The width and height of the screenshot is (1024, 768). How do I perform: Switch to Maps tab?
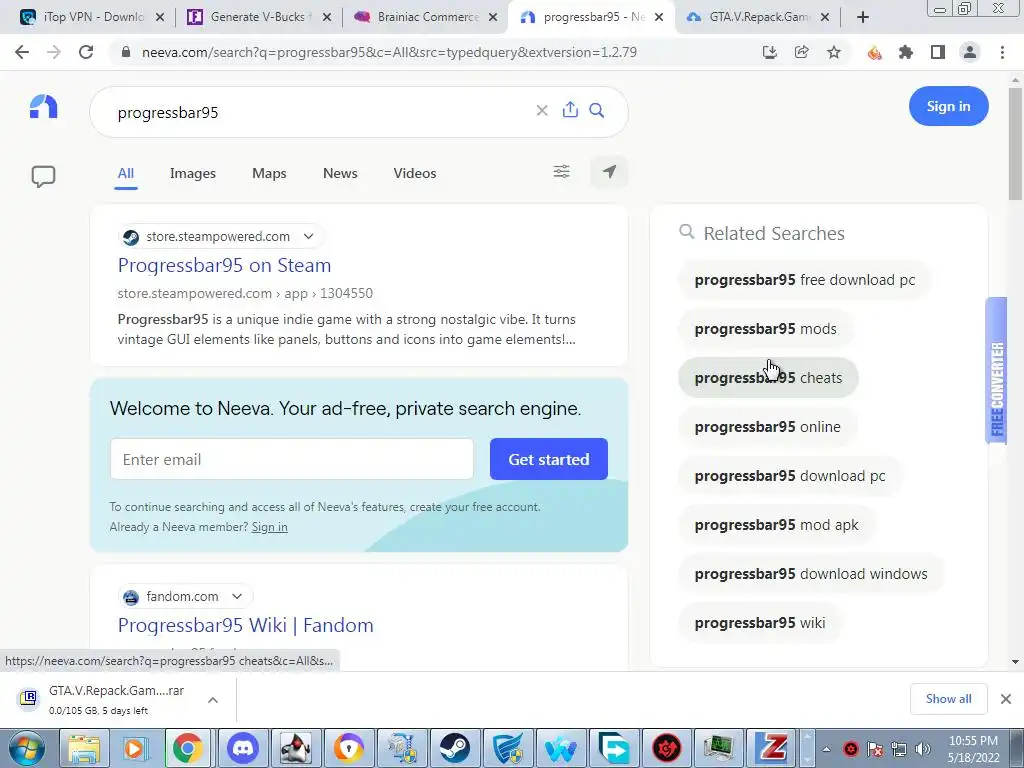tap(269, 173)
